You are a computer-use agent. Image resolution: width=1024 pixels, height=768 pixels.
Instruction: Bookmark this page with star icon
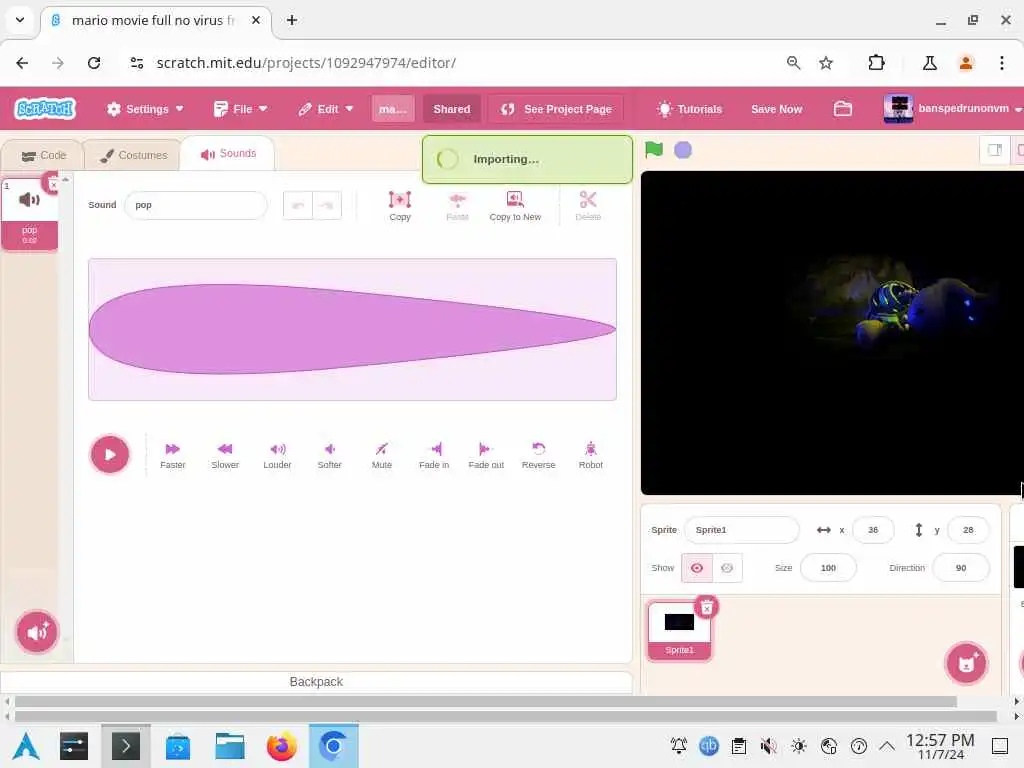[826, 63]
